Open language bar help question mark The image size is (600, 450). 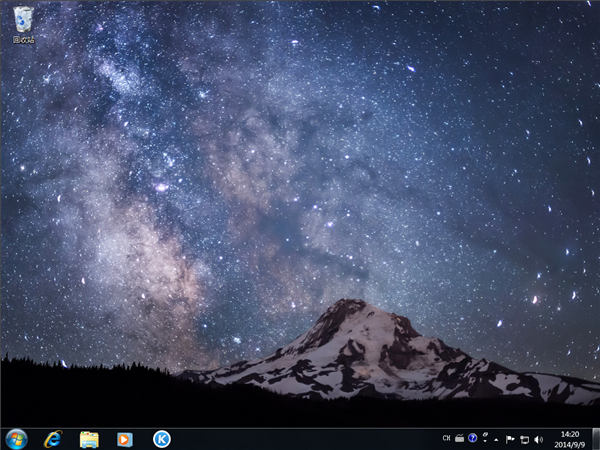point(473,439)
